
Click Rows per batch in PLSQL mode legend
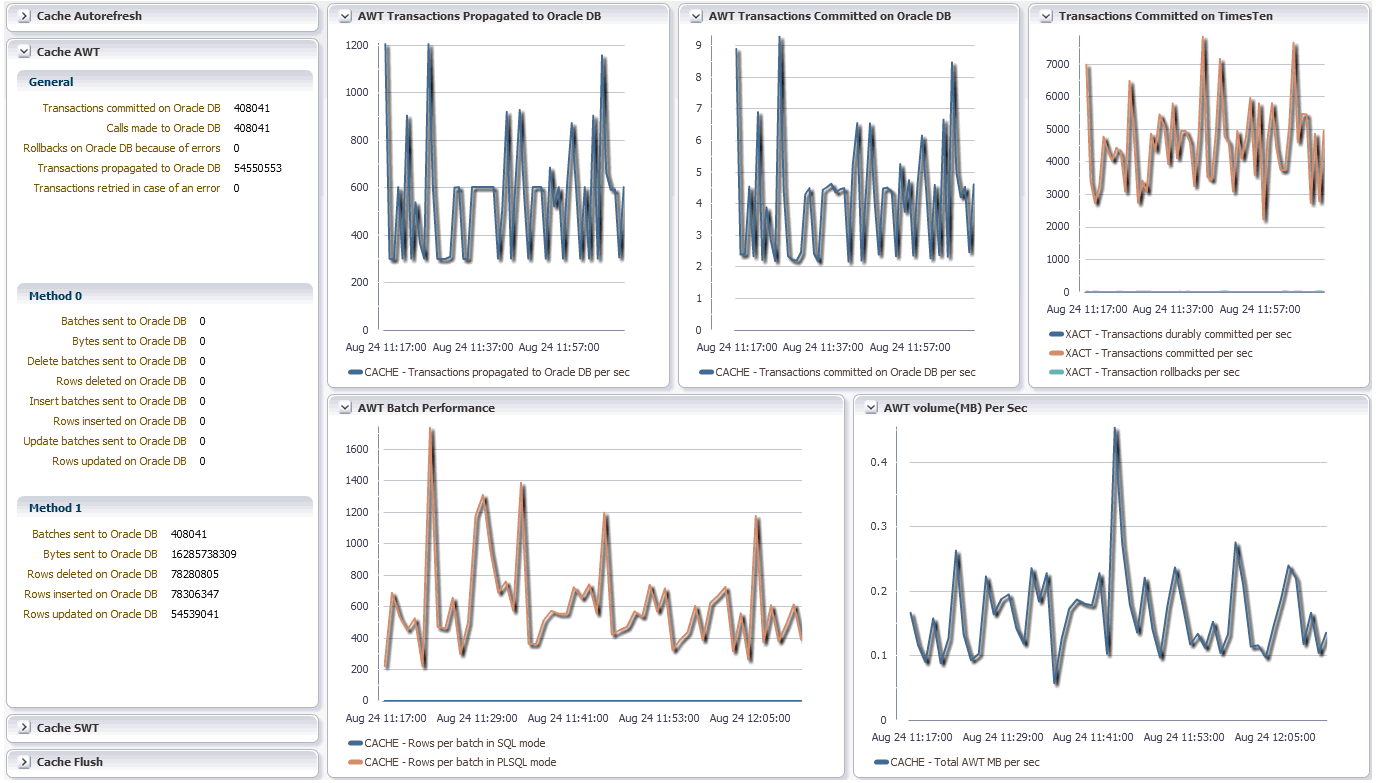click(452, 762)
